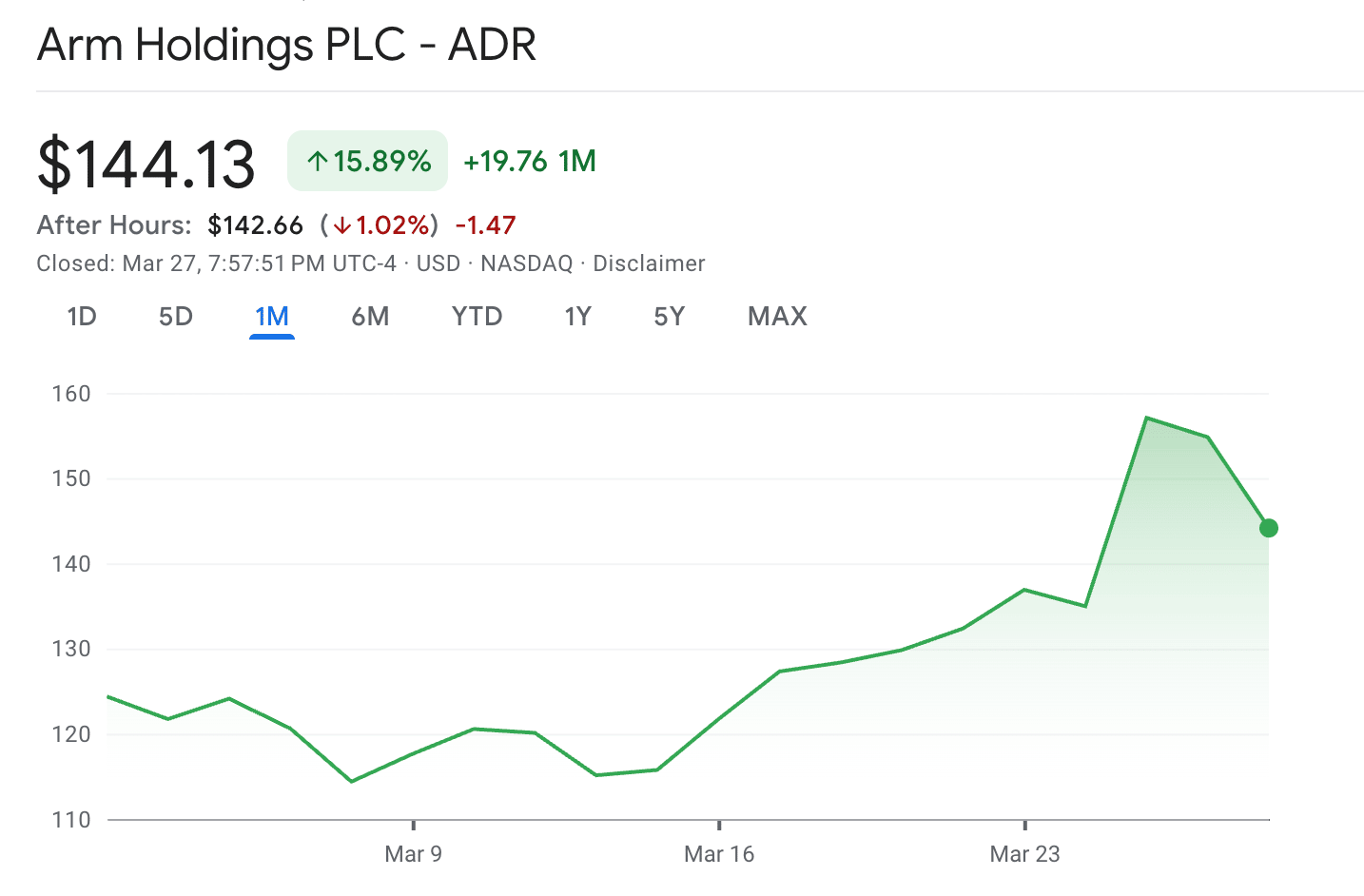This screenshot has height=896, width=1364.
Task: Click the Mar 16 axis label
Action: click(x=719, y=853)
